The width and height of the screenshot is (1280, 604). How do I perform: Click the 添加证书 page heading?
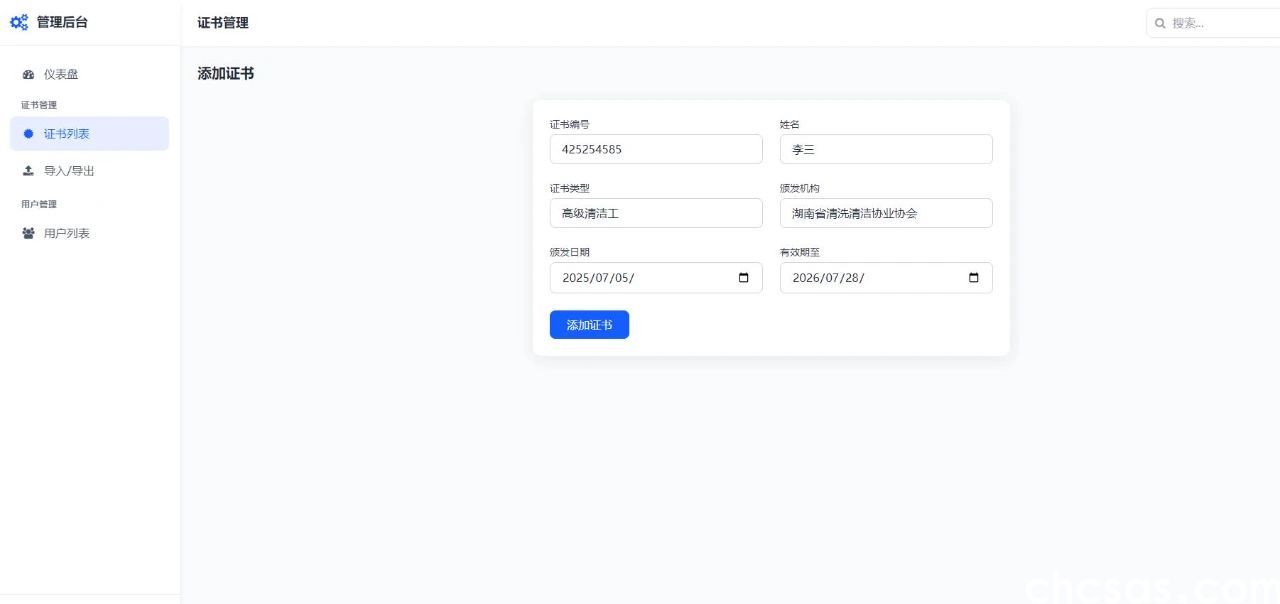(x=226, y=74)
